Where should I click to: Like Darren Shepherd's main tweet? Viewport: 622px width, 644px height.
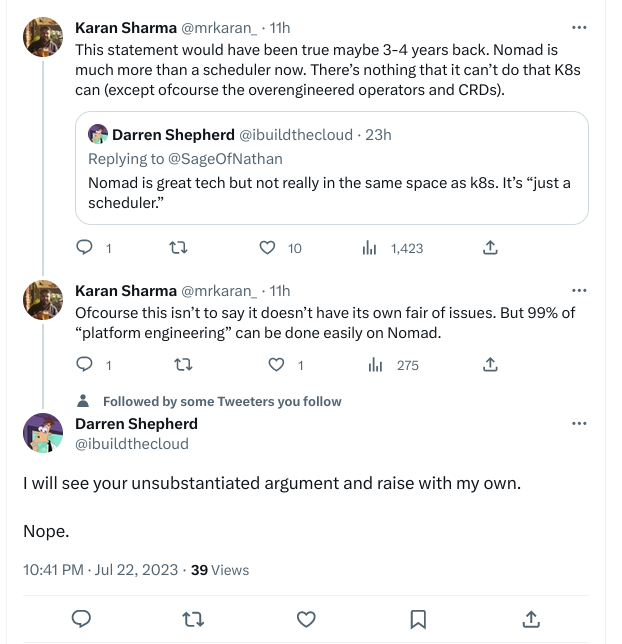(x=306, y=619)
